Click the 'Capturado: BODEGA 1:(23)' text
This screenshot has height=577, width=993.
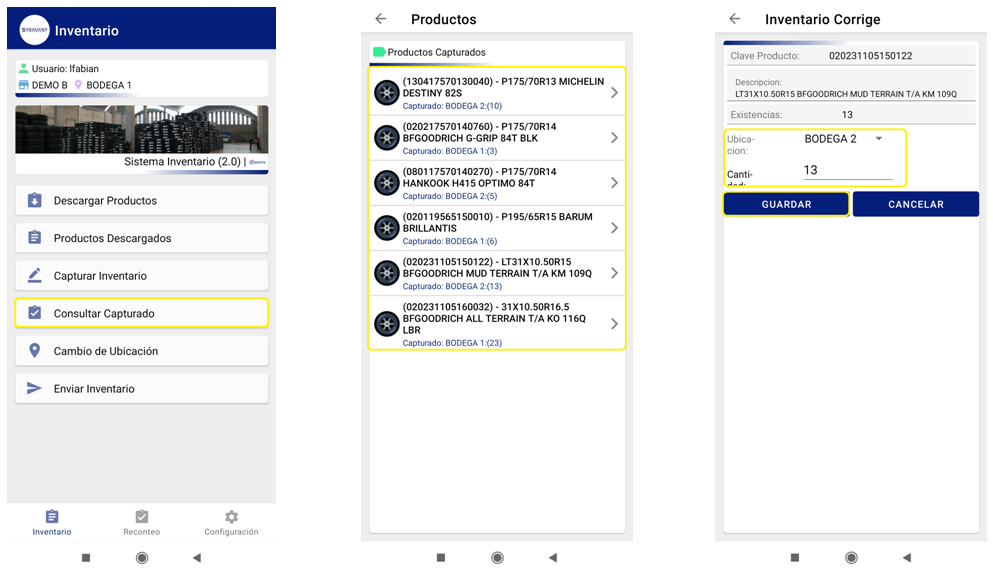tap(452, 343)
